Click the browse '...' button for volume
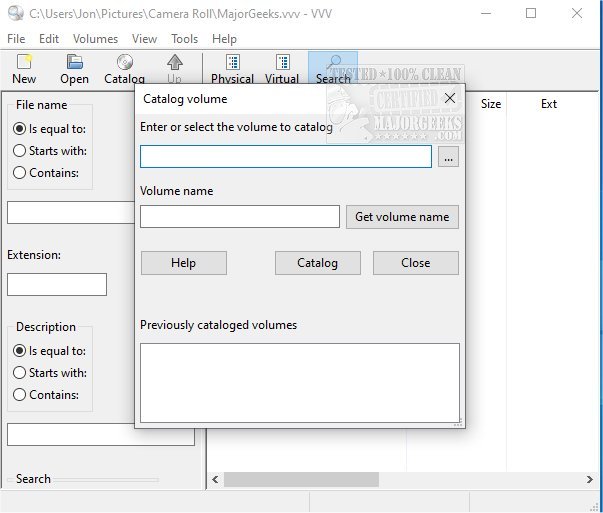This screenshot has height=513, width=603. 448,157
